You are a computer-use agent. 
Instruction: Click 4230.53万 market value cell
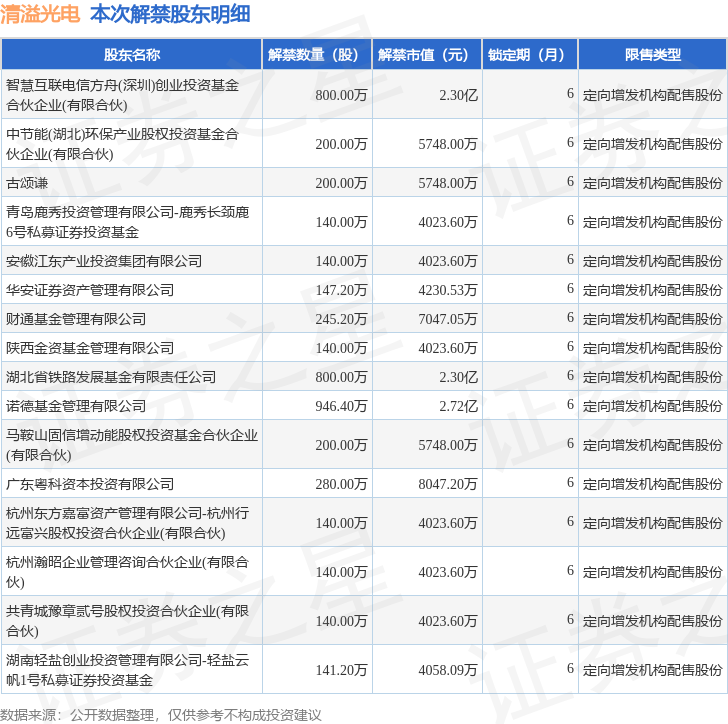[448, 290]
